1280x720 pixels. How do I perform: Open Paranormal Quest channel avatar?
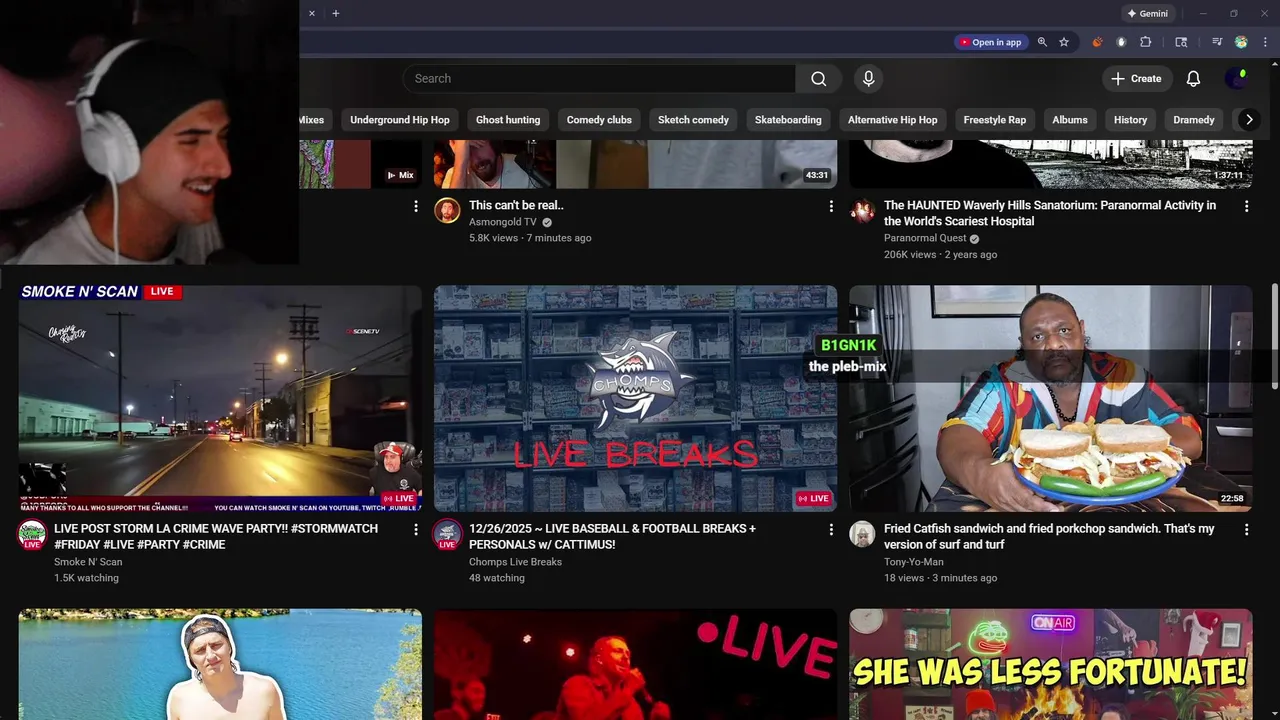point(862,210)
